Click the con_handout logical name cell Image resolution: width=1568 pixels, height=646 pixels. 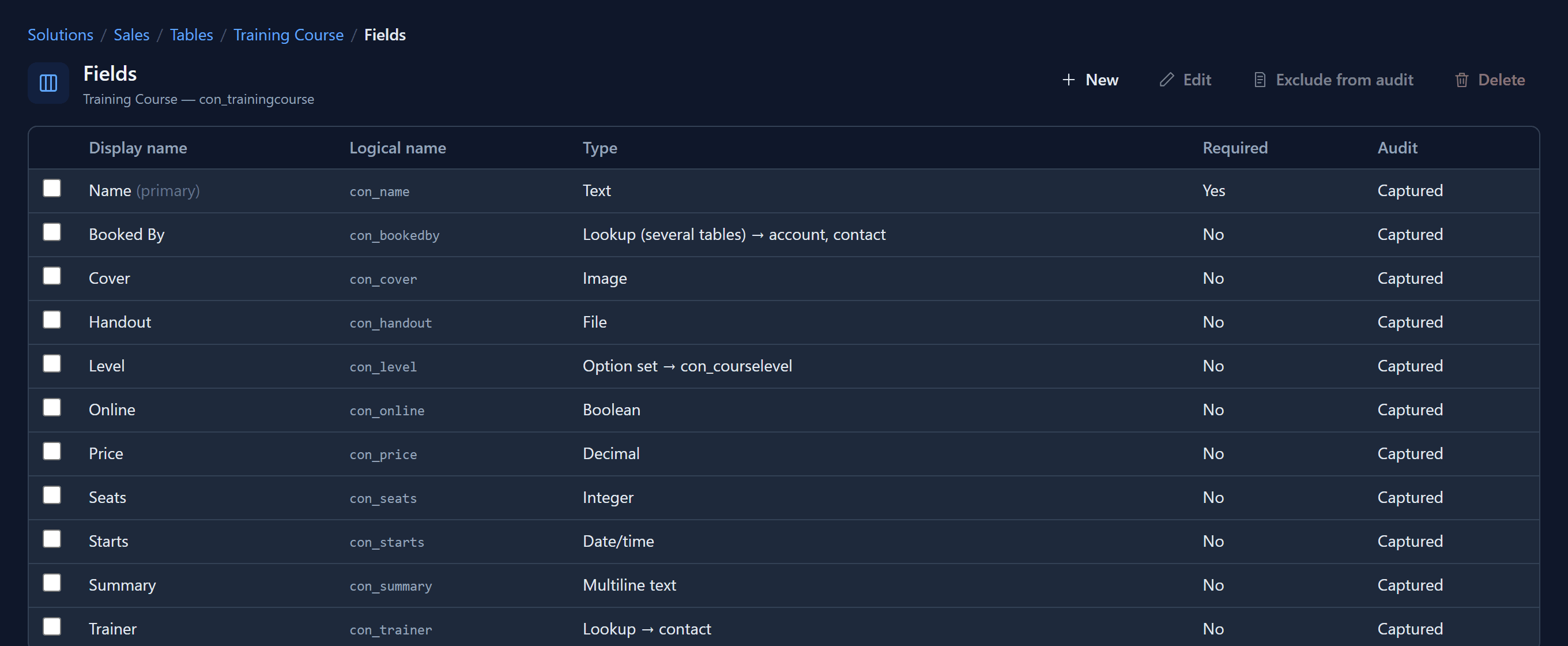[391, 322]
